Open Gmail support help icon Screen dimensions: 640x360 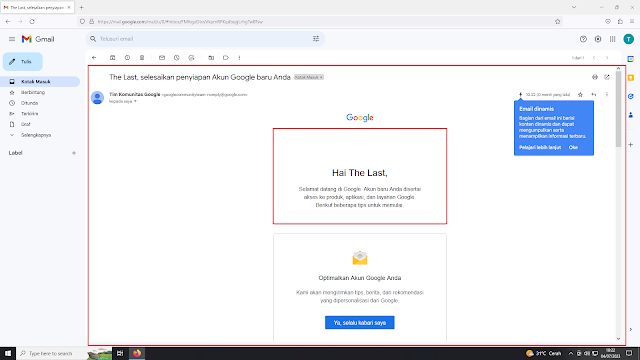click(x=583, y=39)
